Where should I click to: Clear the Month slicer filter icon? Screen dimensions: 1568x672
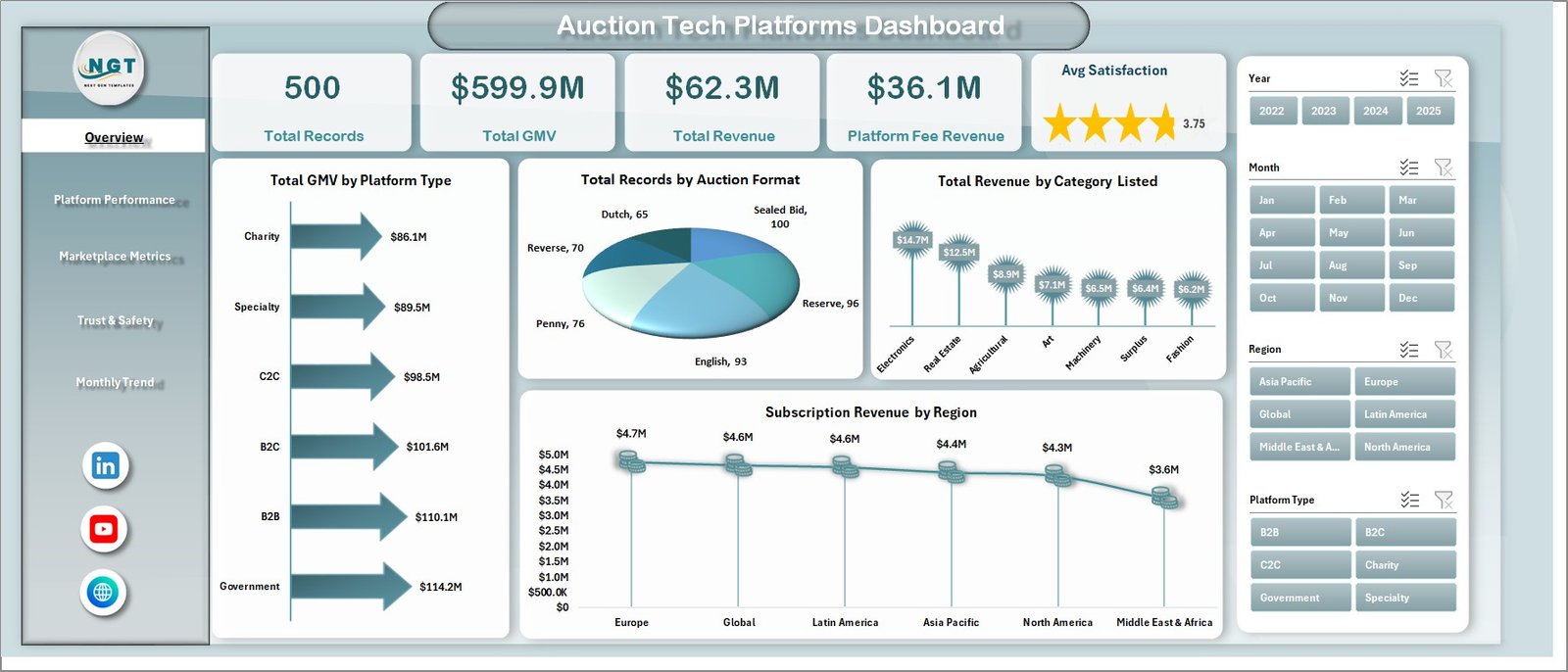1443,168
